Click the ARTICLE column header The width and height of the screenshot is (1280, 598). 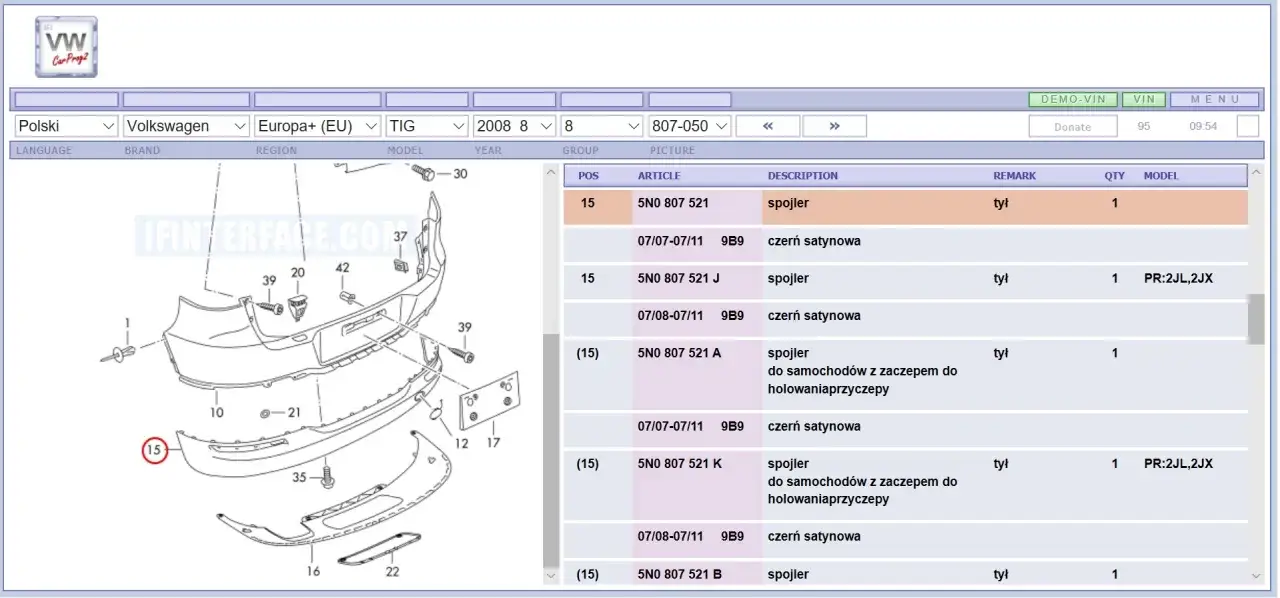pyautogui.click(x=658, y=176)
